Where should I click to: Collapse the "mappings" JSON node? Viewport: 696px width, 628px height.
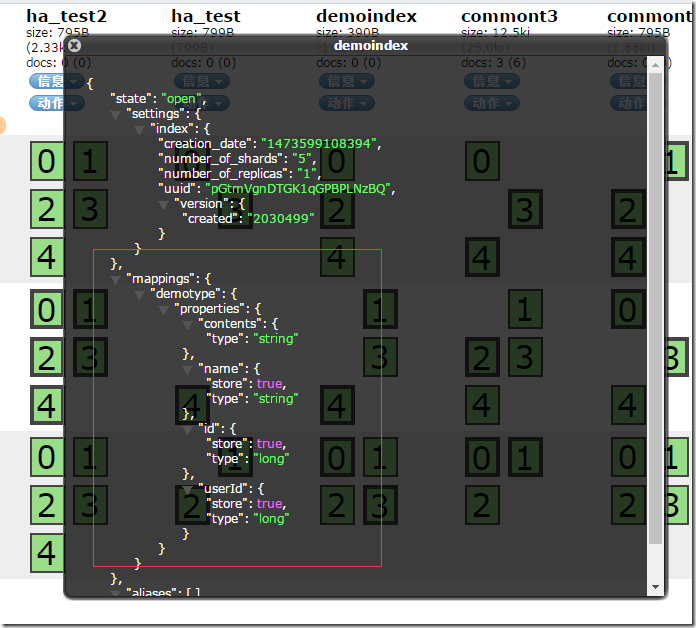point(115,280)
